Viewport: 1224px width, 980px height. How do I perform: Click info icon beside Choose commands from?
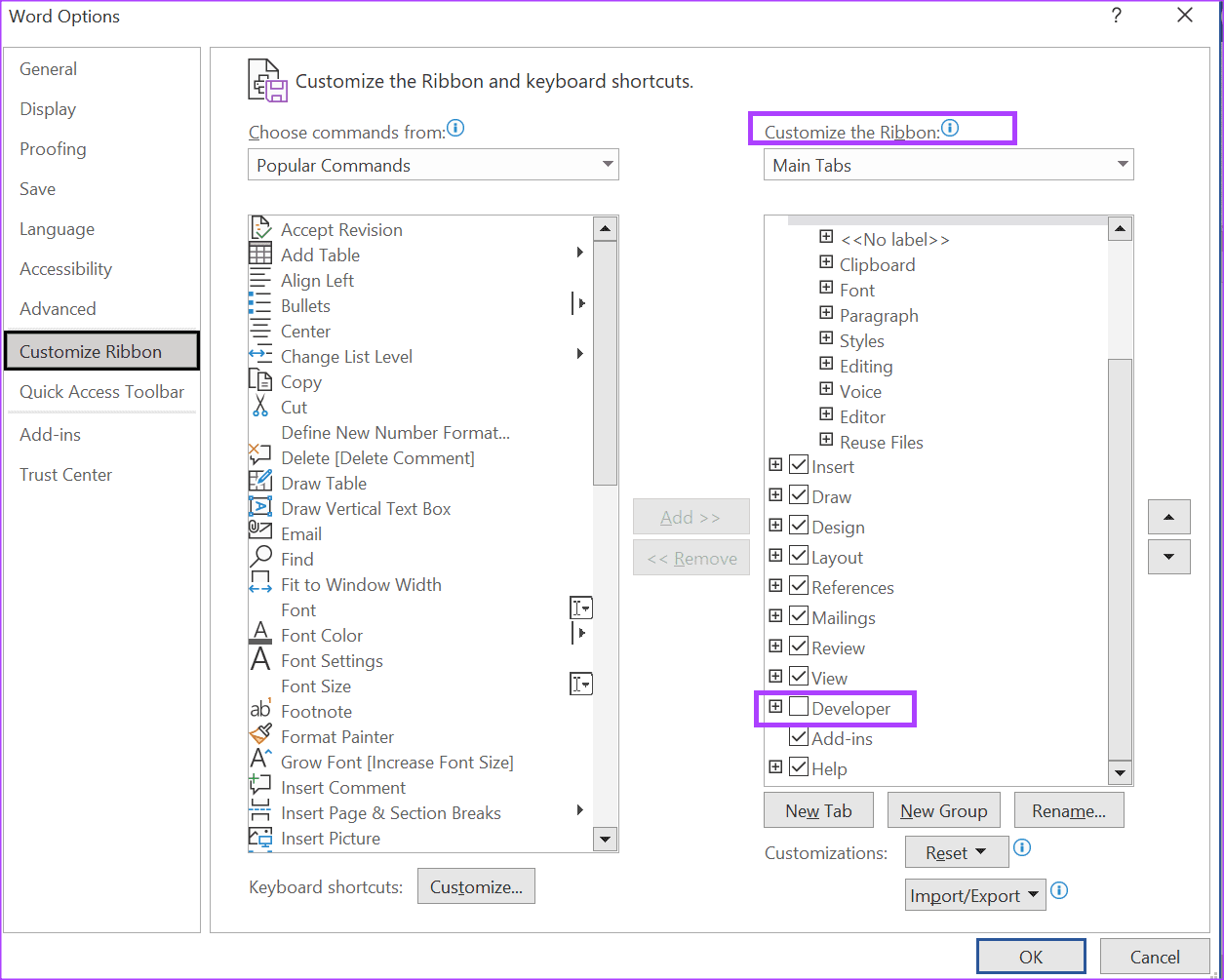pyautogui.click(x=455, y=129)
